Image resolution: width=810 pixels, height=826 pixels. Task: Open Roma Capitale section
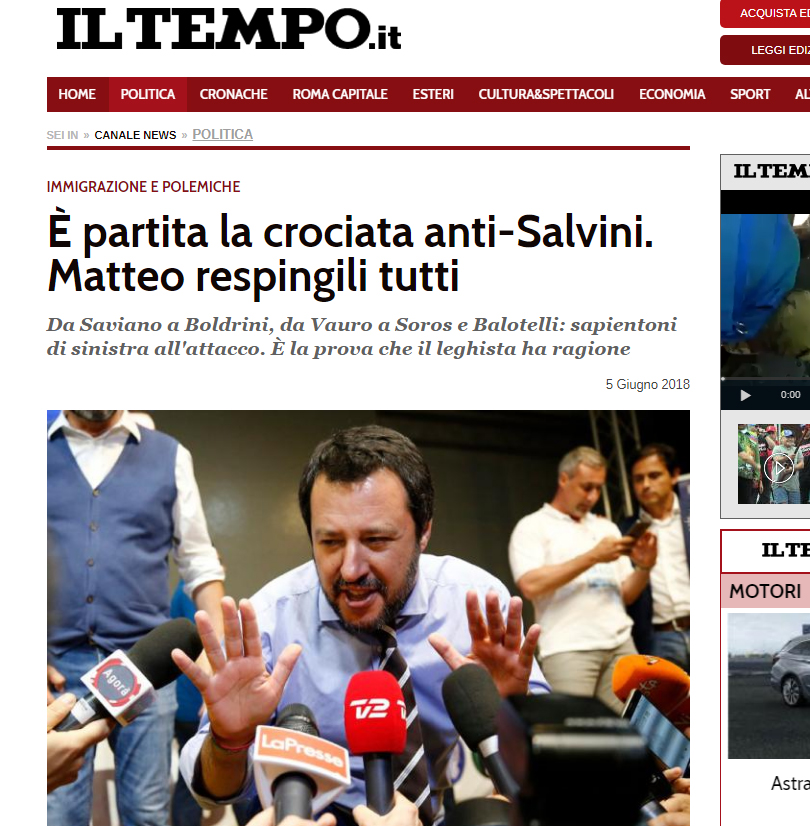[340, 94]
